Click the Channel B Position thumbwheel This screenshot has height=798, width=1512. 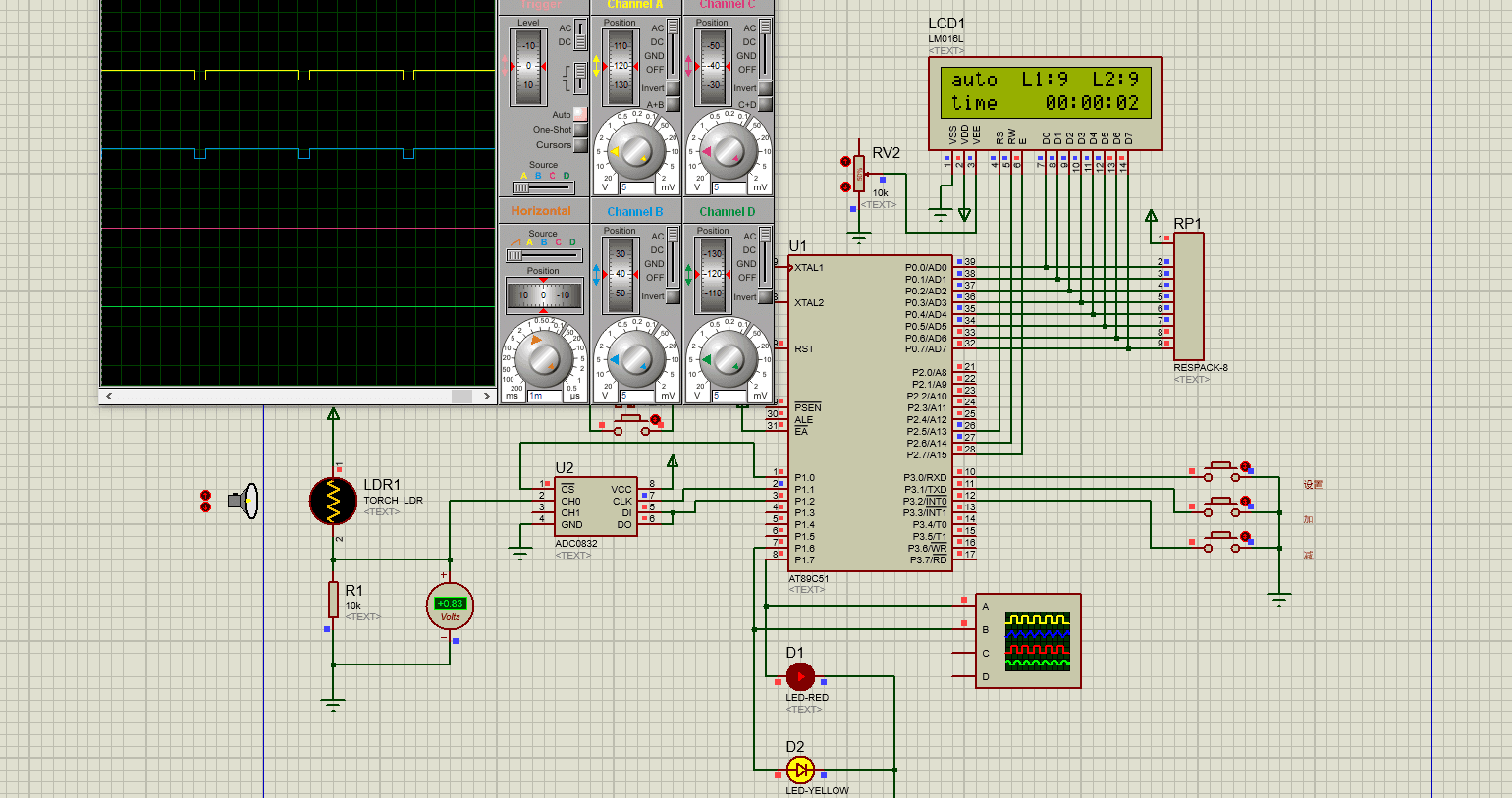[621, 274]
